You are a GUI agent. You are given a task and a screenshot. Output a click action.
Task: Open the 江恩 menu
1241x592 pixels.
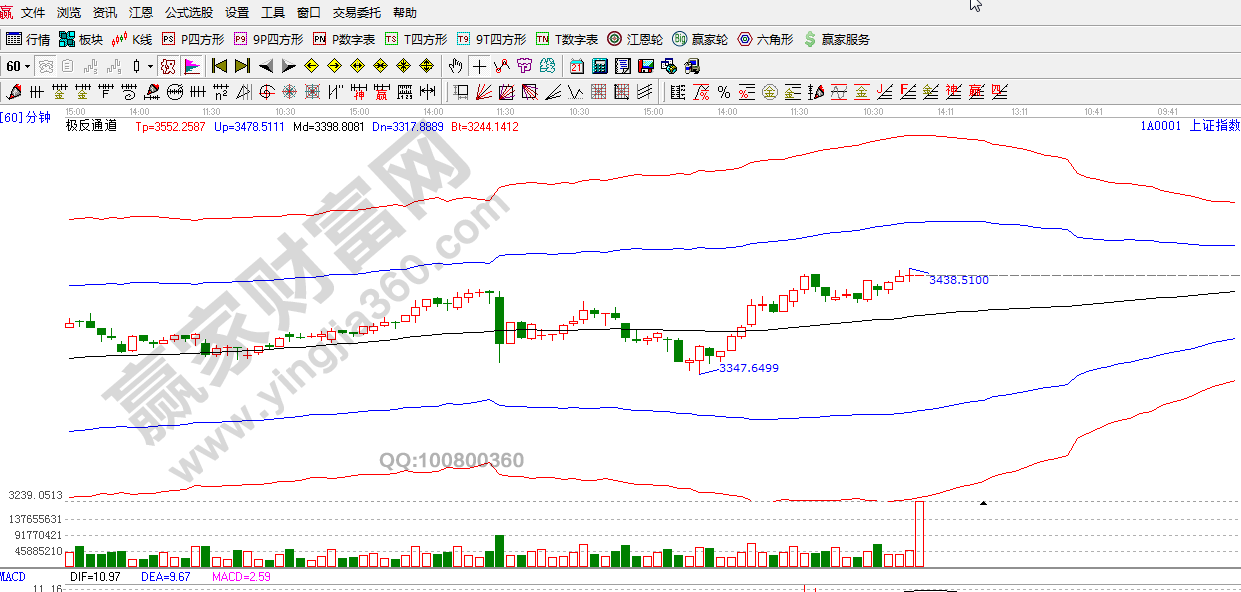tap(141, 13)
